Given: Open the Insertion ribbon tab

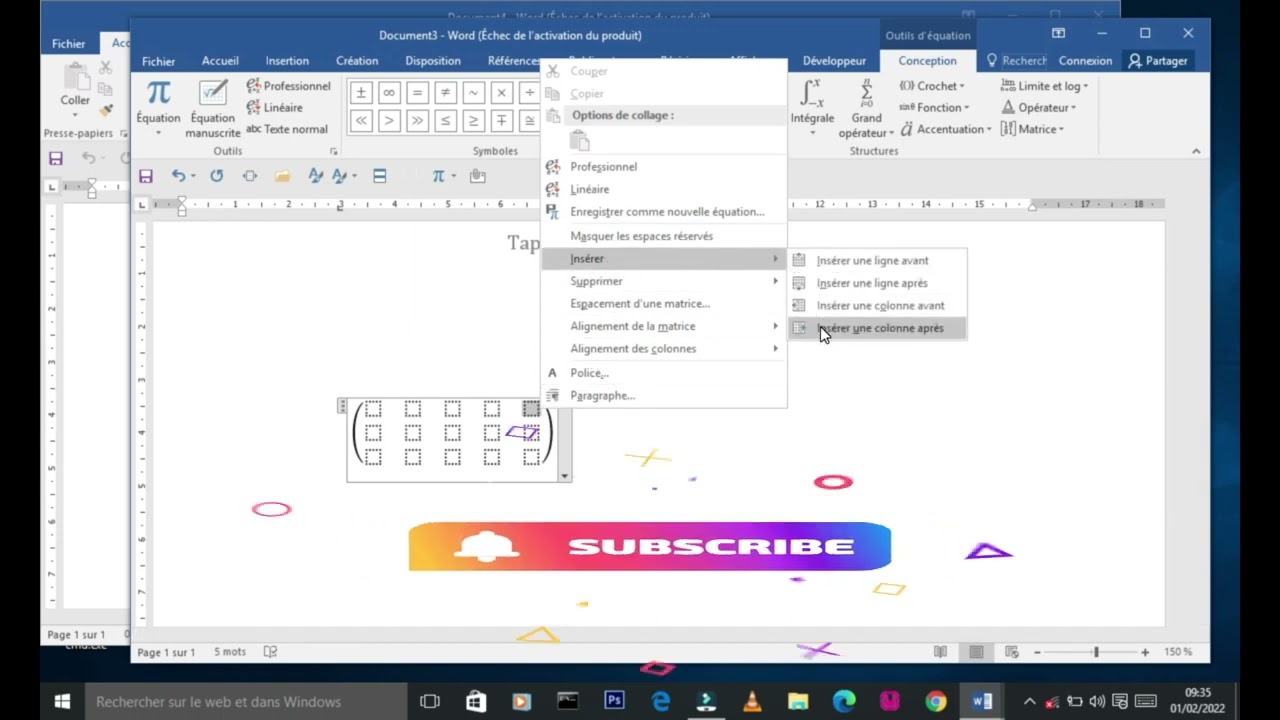Looking at the screenshot, I should coord(287,61).
